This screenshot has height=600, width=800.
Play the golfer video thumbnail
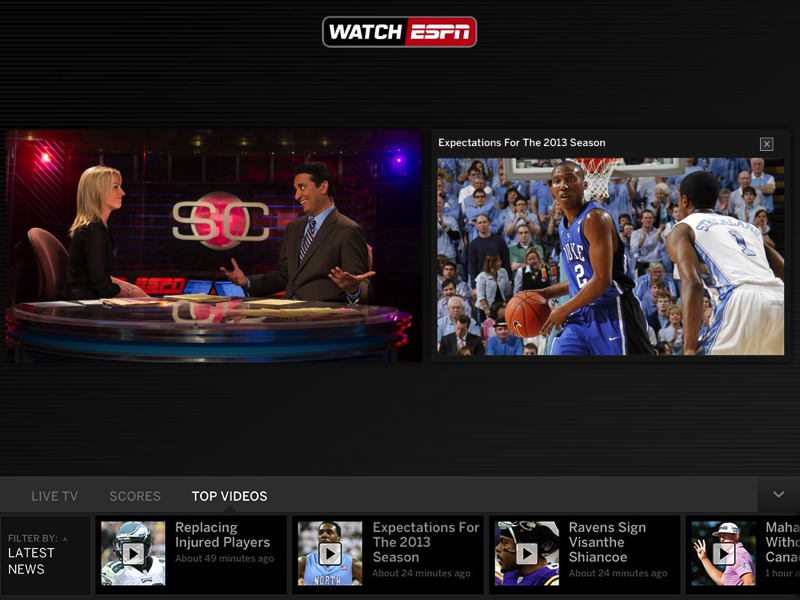tap(723, 554)
